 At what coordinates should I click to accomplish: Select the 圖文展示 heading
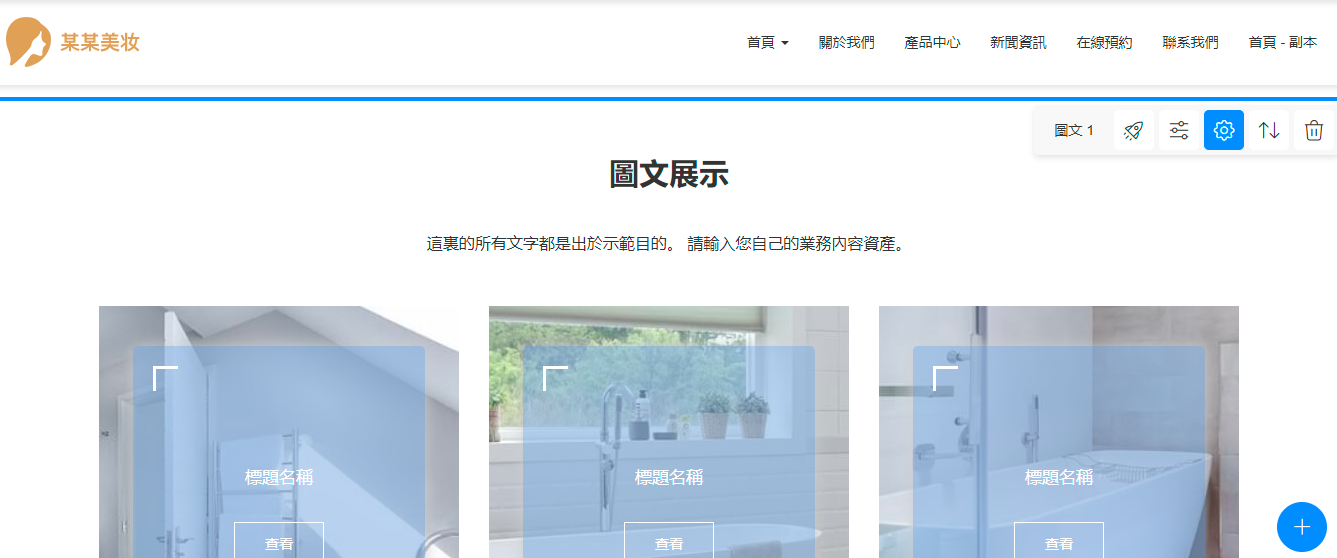point(669,175)
